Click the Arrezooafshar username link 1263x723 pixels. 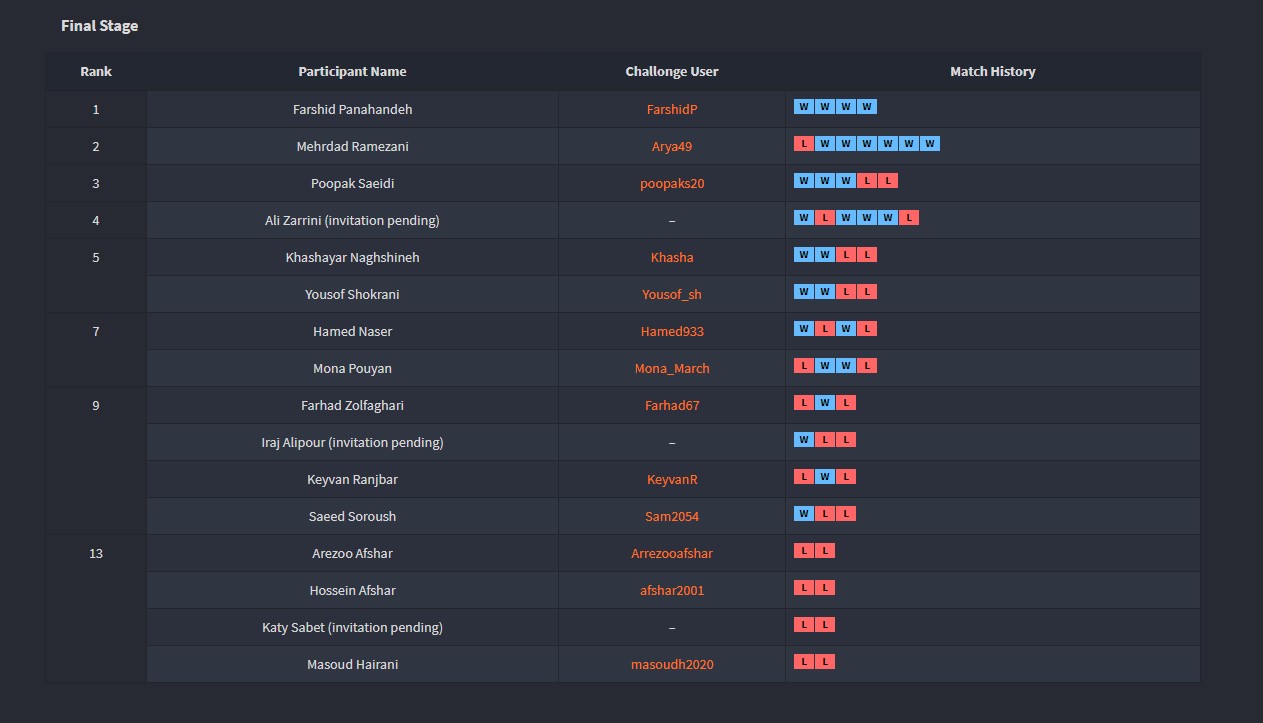pyautogui.click(x=671, y=553)
